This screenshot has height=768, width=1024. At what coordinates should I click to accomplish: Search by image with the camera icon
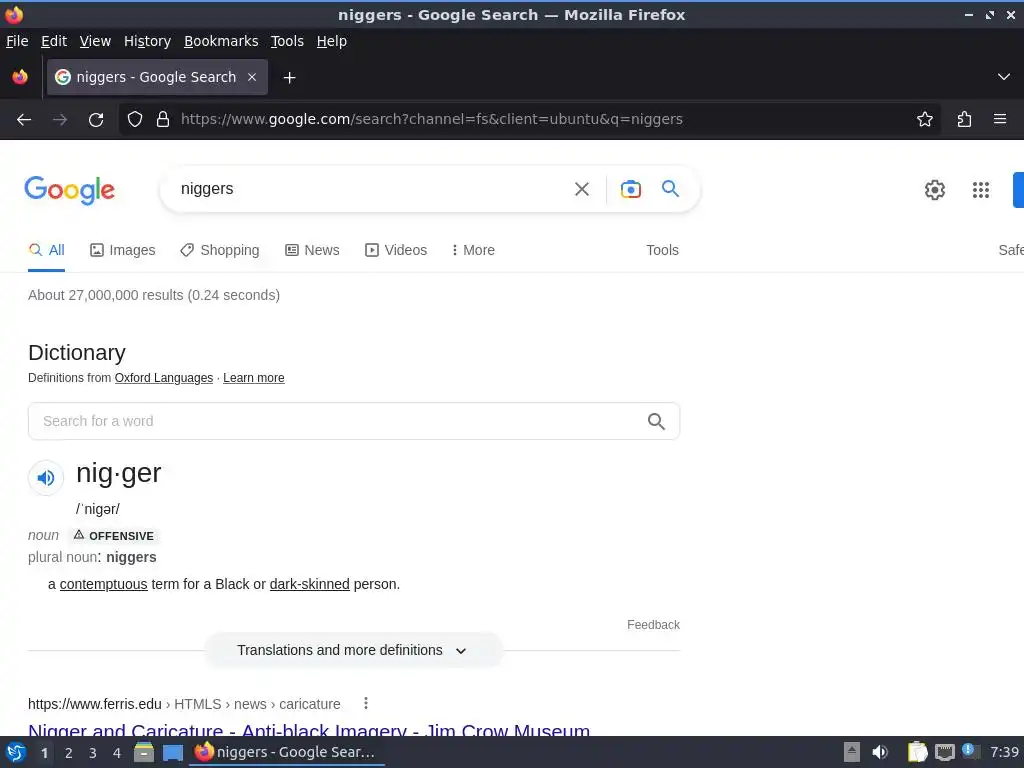(x=630, y=189)
